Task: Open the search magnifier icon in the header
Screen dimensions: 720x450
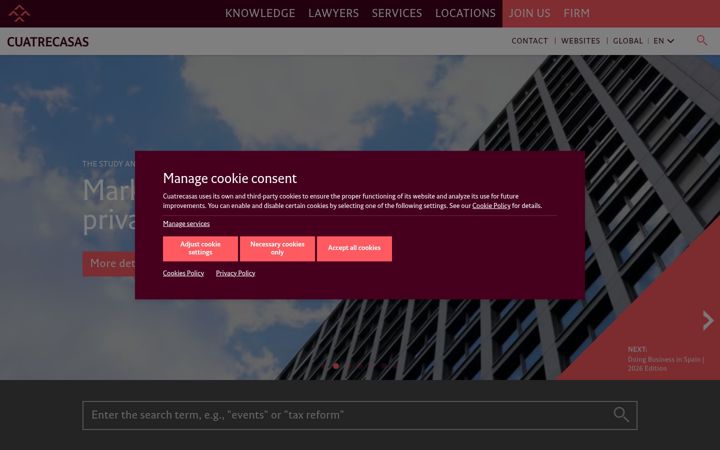Action: (702, 40)
